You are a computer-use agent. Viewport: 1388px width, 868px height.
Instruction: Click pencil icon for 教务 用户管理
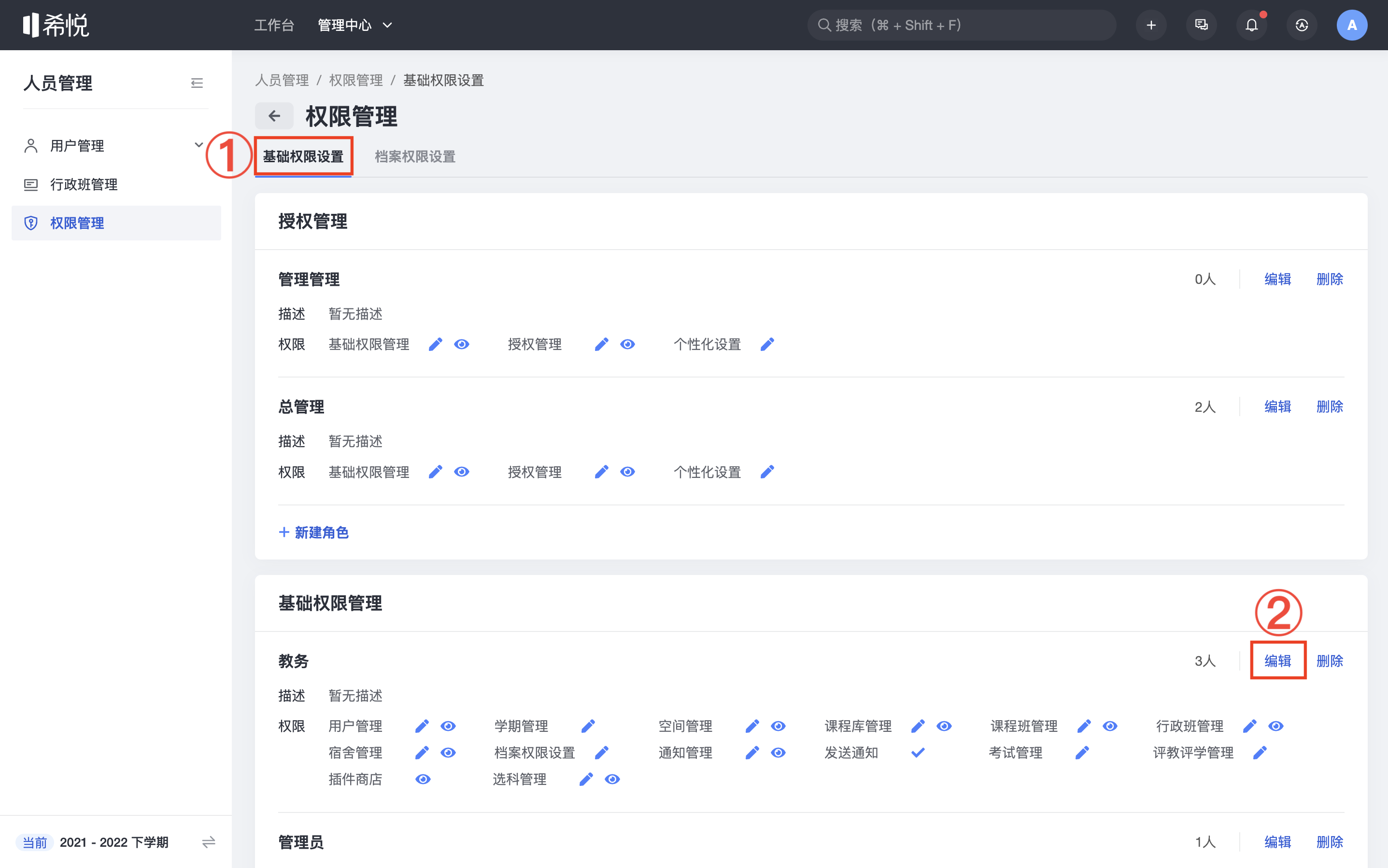click(422, 726)
